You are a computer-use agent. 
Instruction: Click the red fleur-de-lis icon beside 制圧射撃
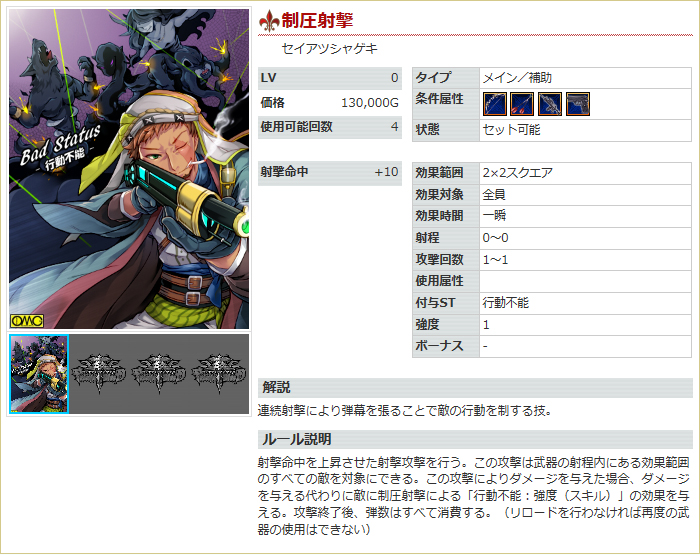click(269, 21)
